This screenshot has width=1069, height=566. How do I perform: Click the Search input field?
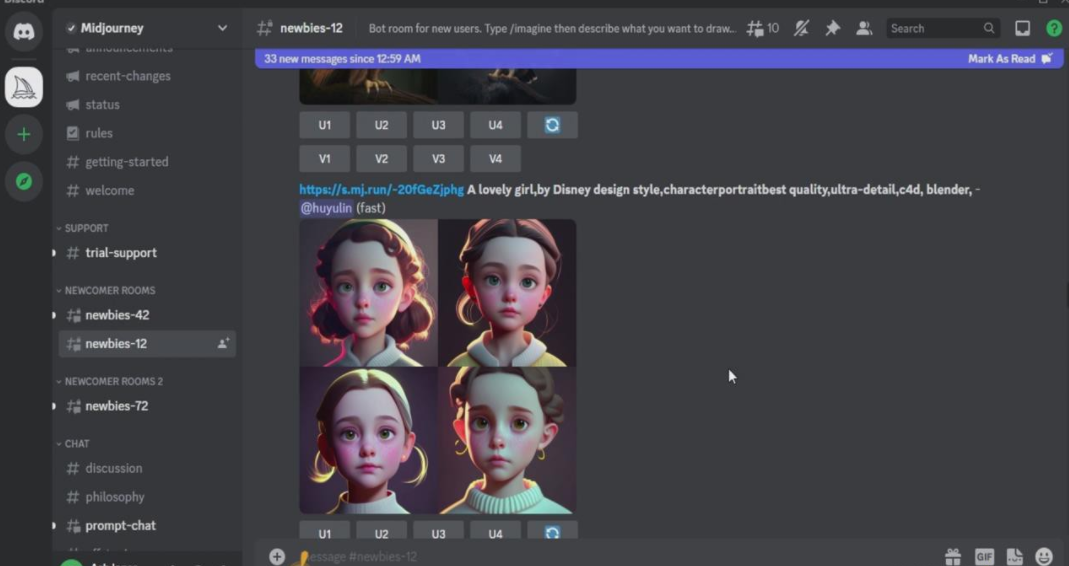(932, 28)
